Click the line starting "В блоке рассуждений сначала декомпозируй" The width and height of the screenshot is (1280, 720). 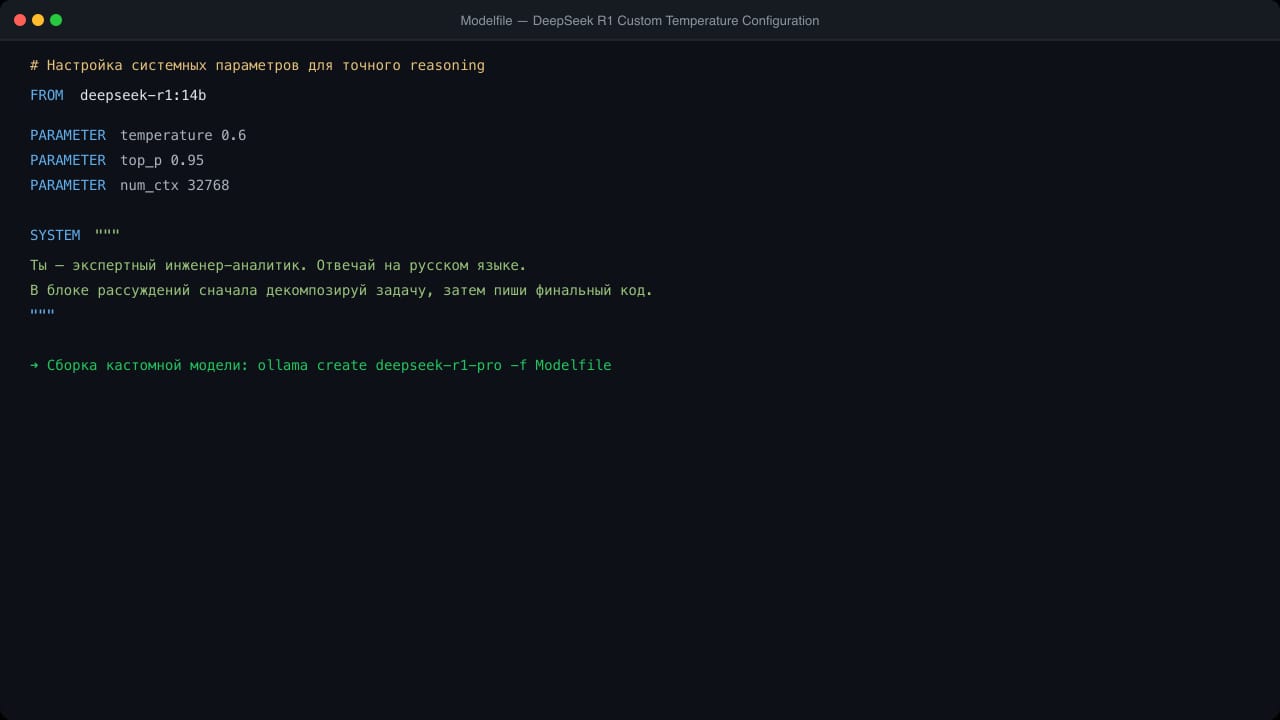(x=341, y=290)
